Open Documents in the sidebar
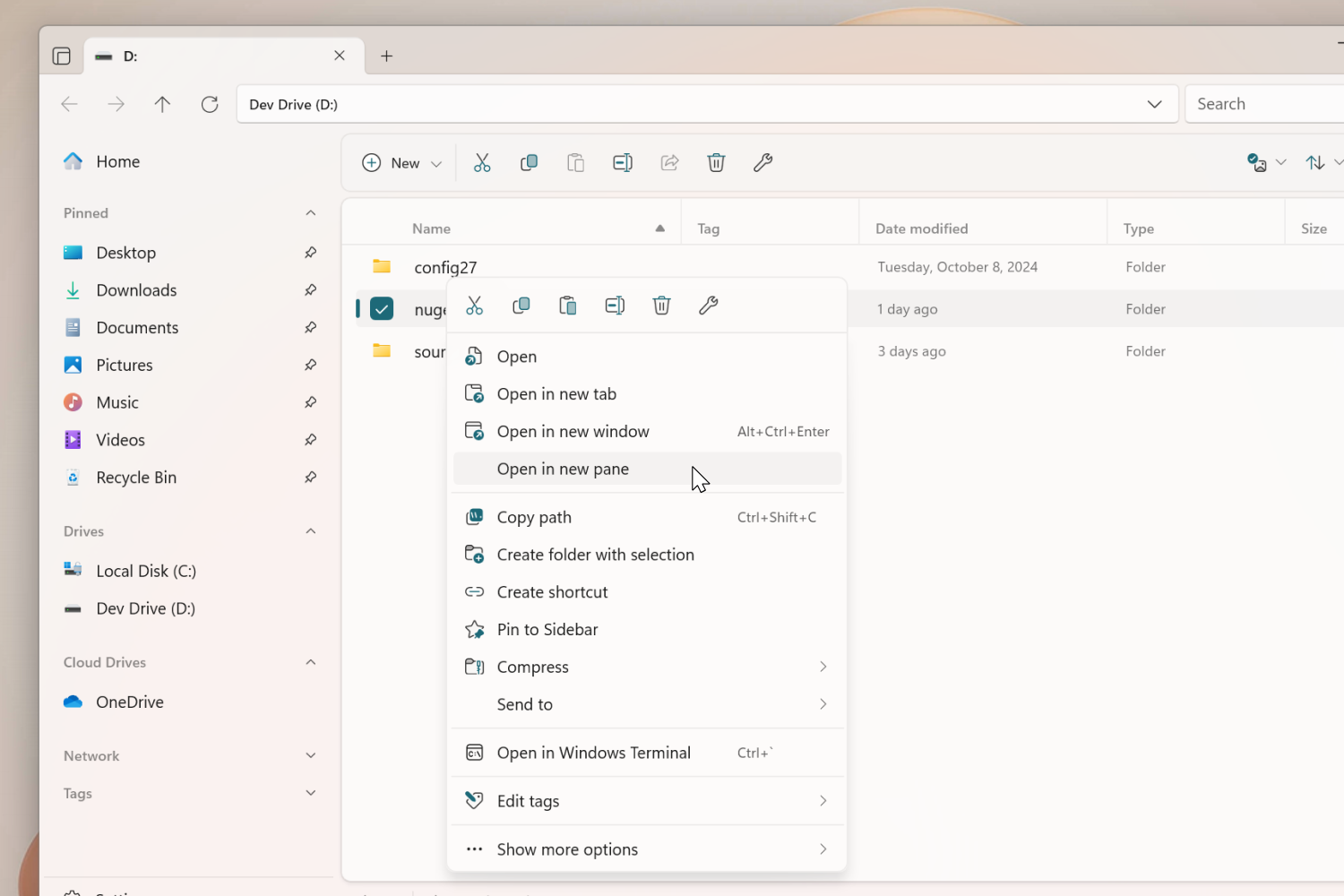The height and width of the screenshot is (896, 1344). 190,328
